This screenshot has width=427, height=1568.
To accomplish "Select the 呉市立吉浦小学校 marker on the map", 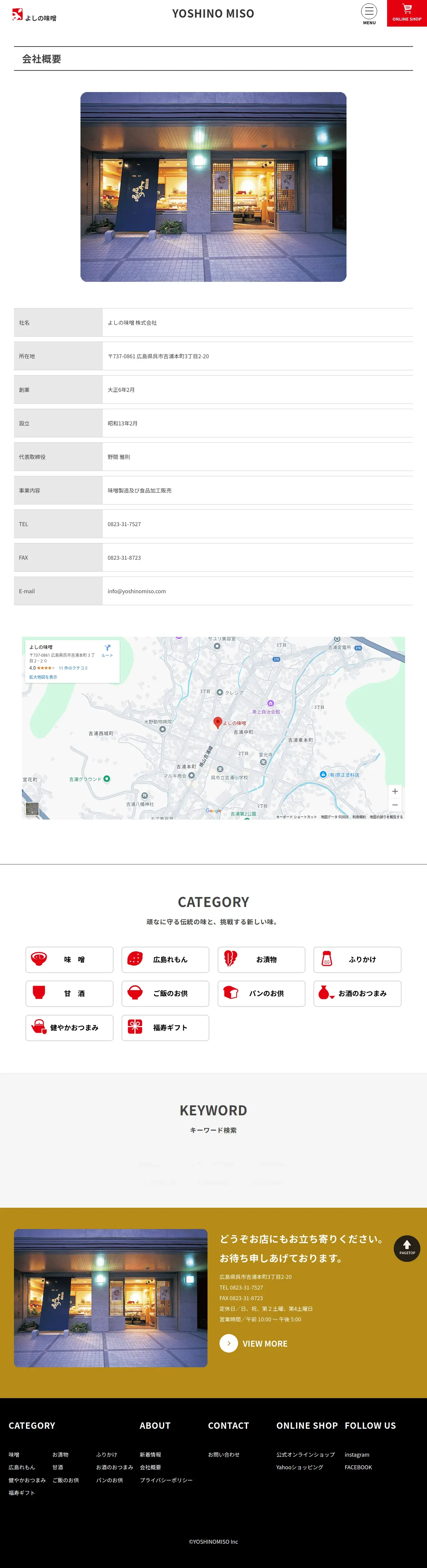I will pos(220,769).
